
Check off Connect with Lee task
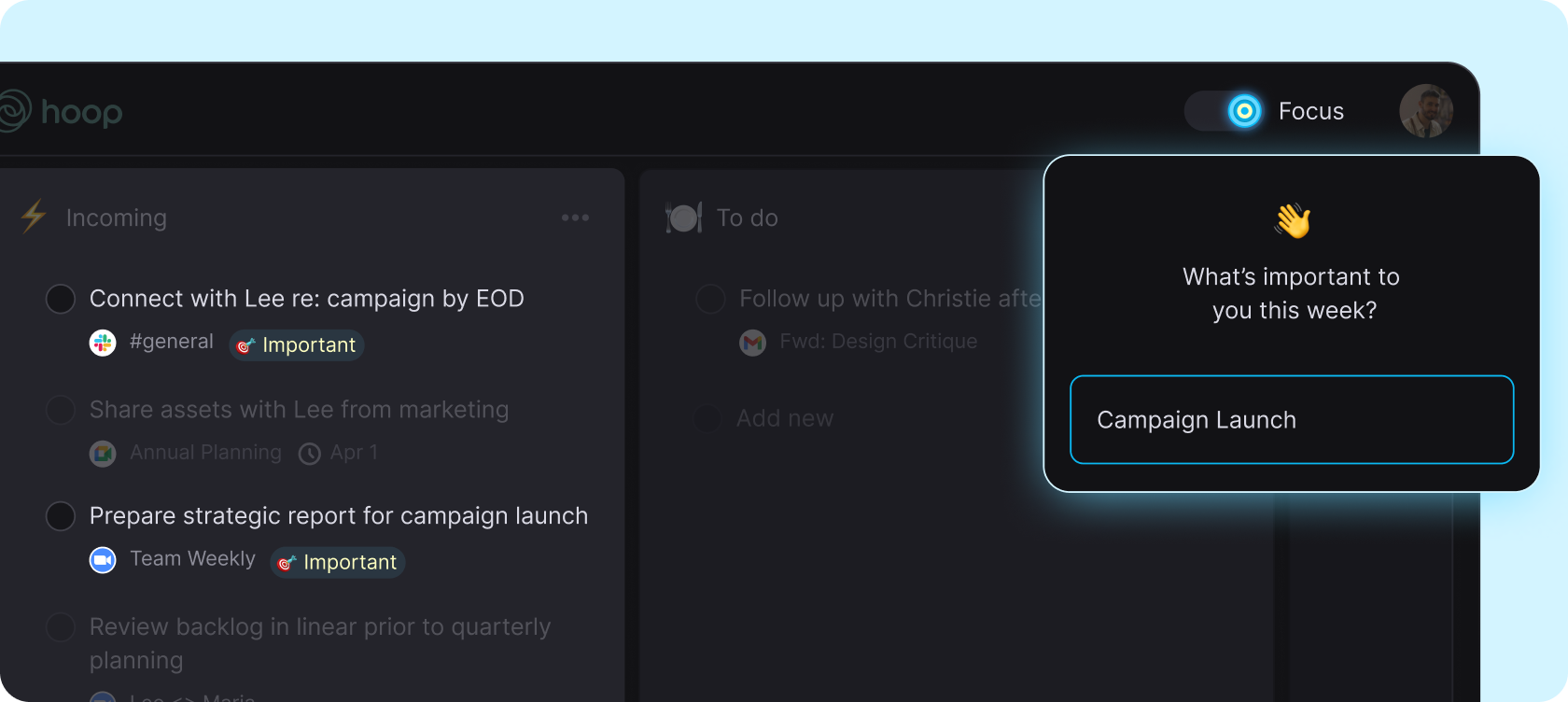[x=61, y=299]
